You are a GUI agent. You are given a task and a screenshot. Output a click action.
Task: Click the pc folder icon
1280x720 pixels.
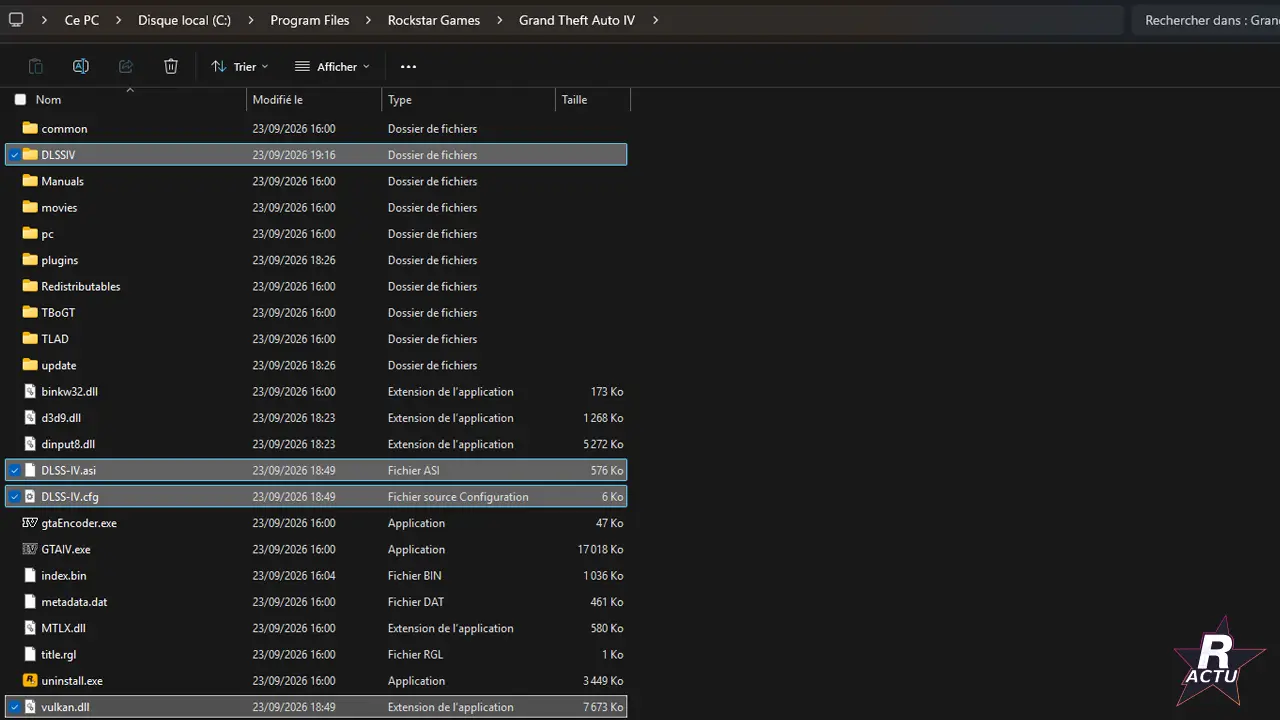pos(30,233)
